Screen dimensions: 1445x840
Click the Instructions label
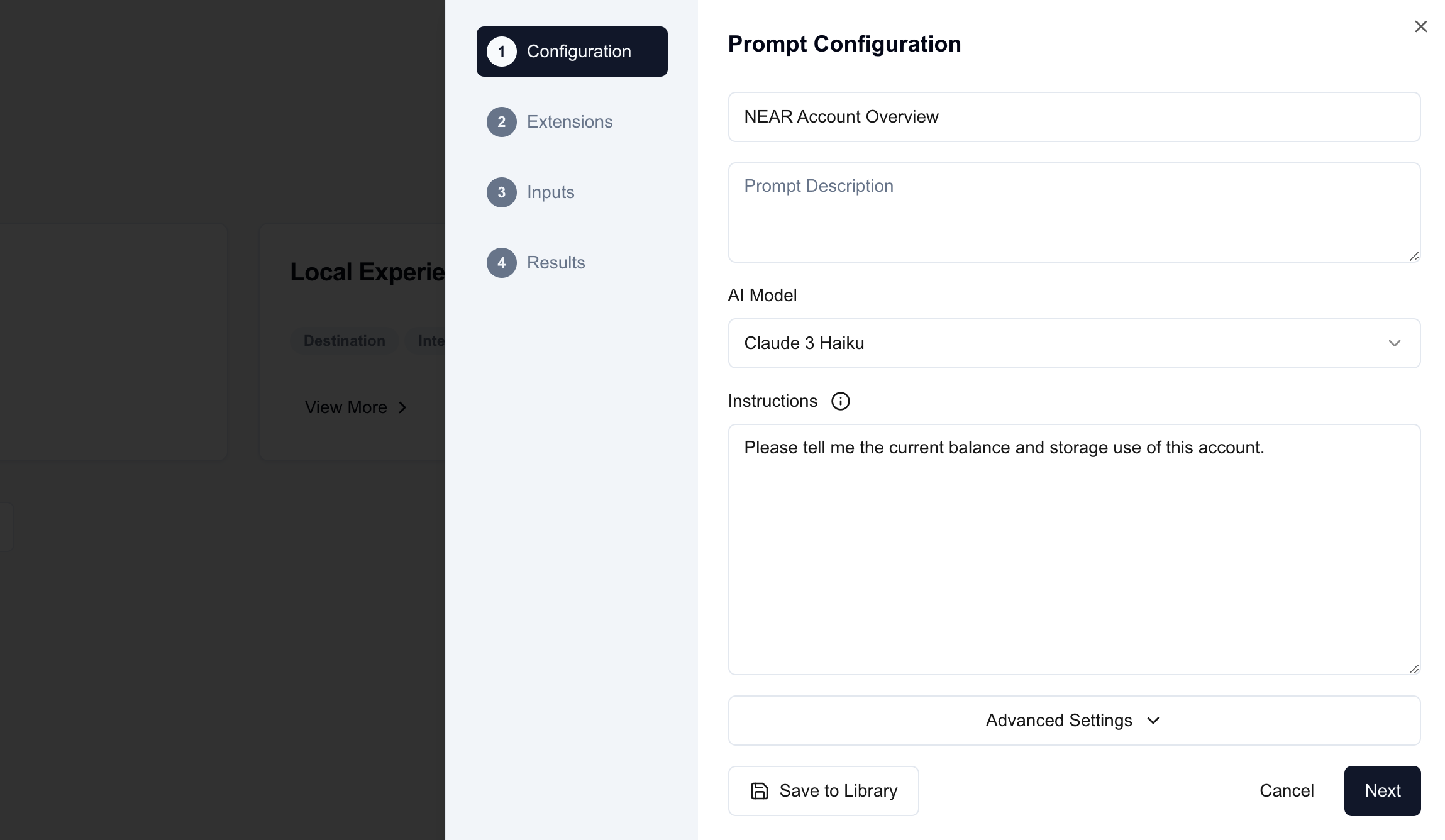(x=772, y=401)
